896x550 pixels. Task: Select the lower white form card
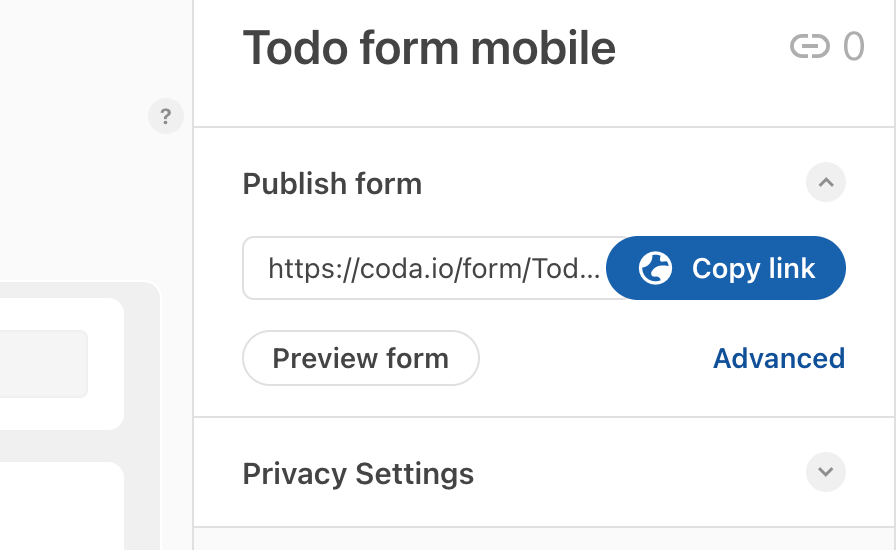click(60, 505)
